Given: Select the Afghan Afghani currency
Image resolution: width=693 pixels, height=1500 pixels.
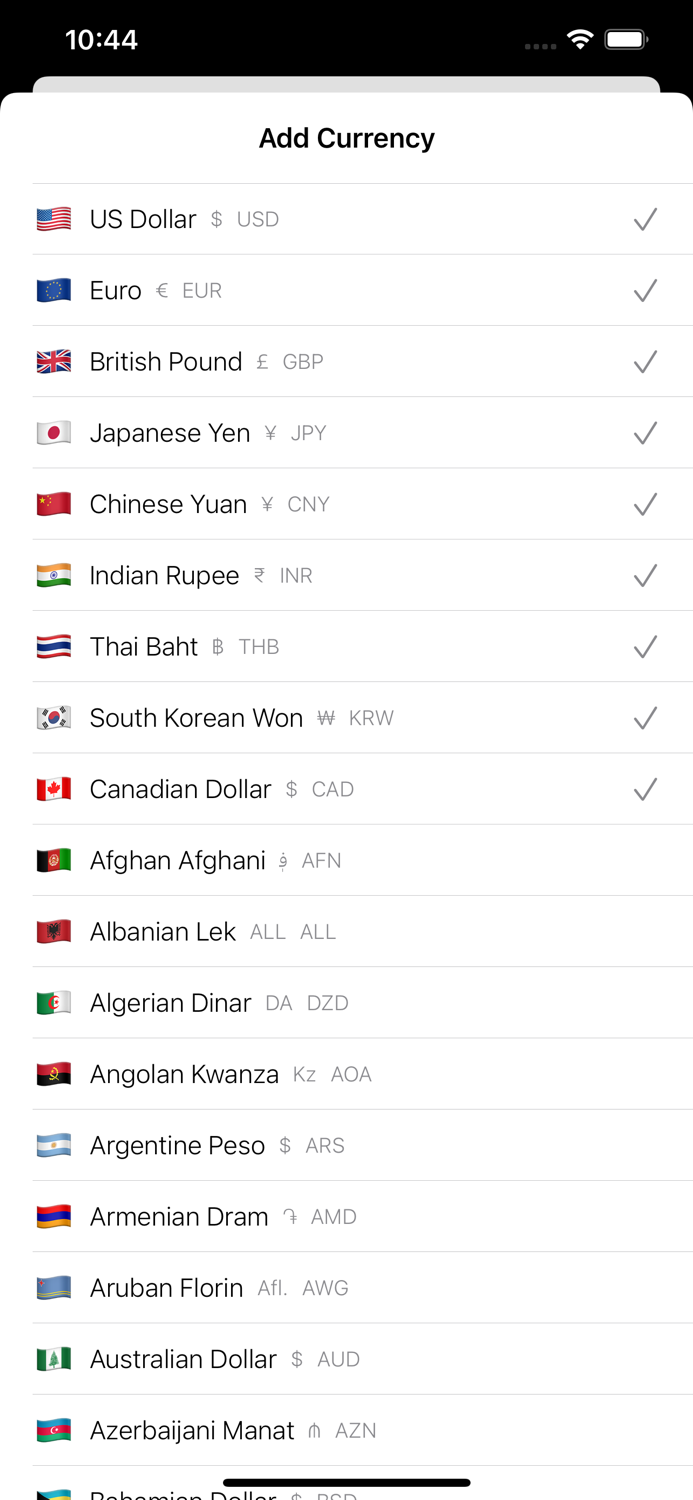Looking at the screenshot, I should (346, 860).
